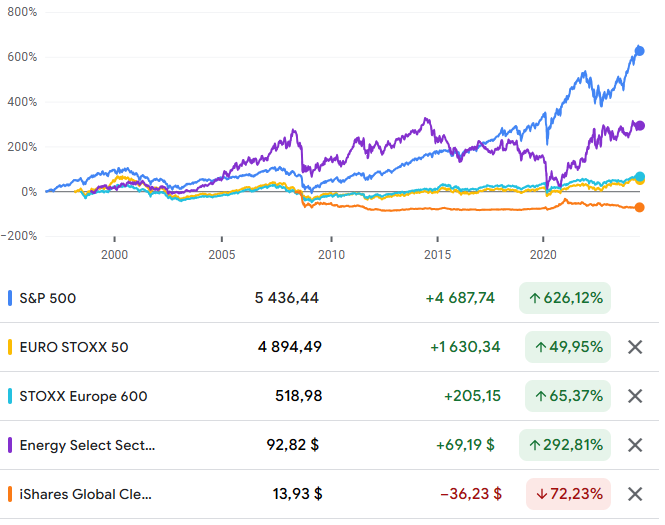Image resolution: width=665 pixels, height=525 pixels.
Task: Open the STOXX Europe 600 link
Action: [x=83, y=396]
